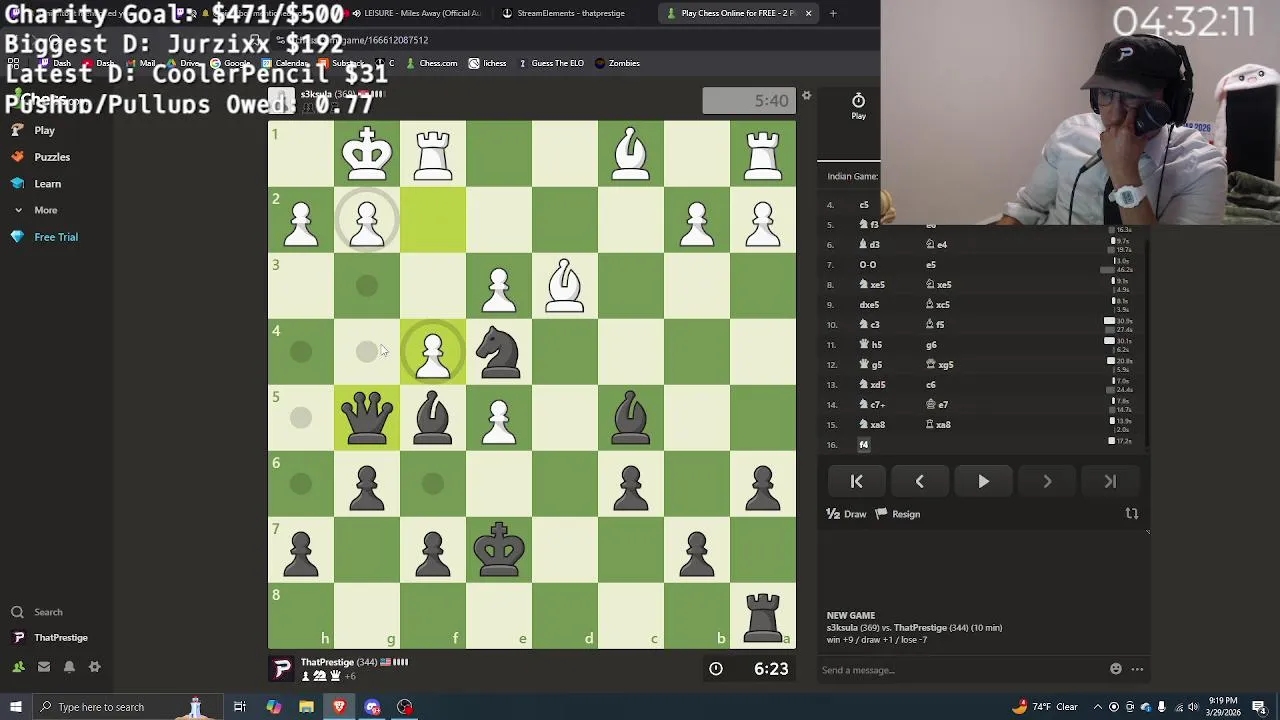Open OBS Studio from the taskbar
The width and height of the screenshot is (1280, 720).
click(x=405, y=707)
